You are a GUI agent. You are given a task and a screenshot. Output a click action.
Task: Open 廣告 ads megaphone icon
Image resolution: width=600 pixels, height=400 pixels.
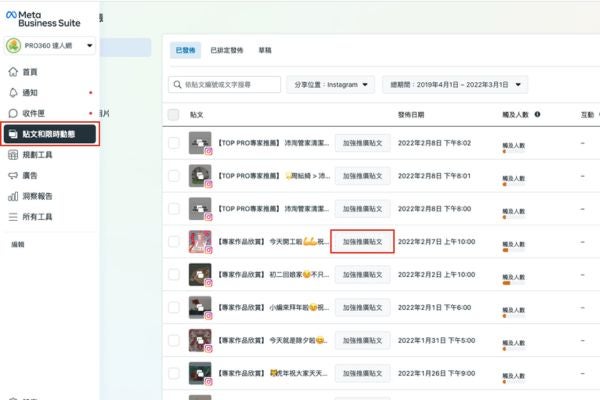pos(12,175)
